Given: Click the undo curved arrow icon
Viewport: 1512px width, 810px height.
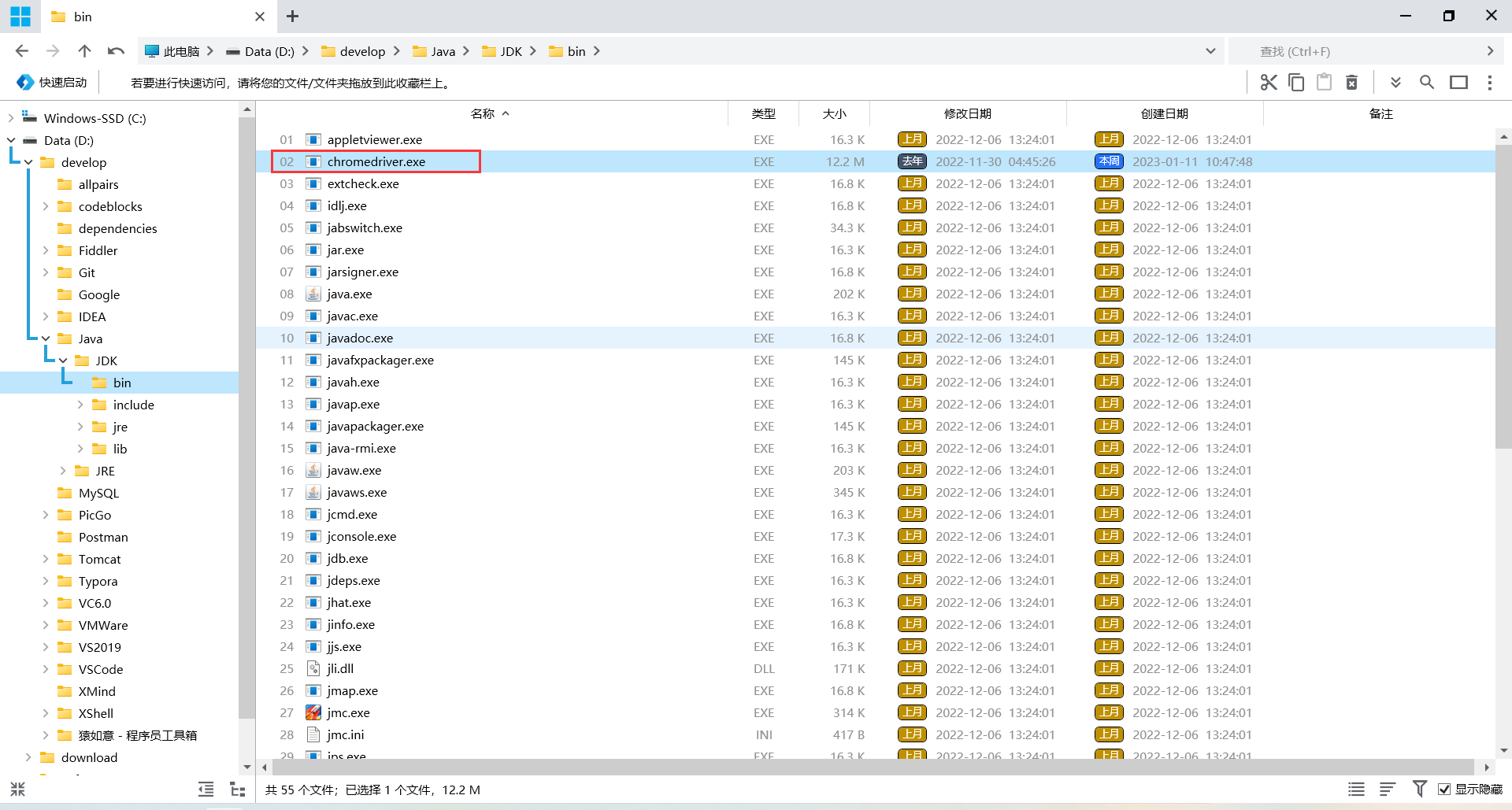Looking at the screenshot, I should pos(116,51).
